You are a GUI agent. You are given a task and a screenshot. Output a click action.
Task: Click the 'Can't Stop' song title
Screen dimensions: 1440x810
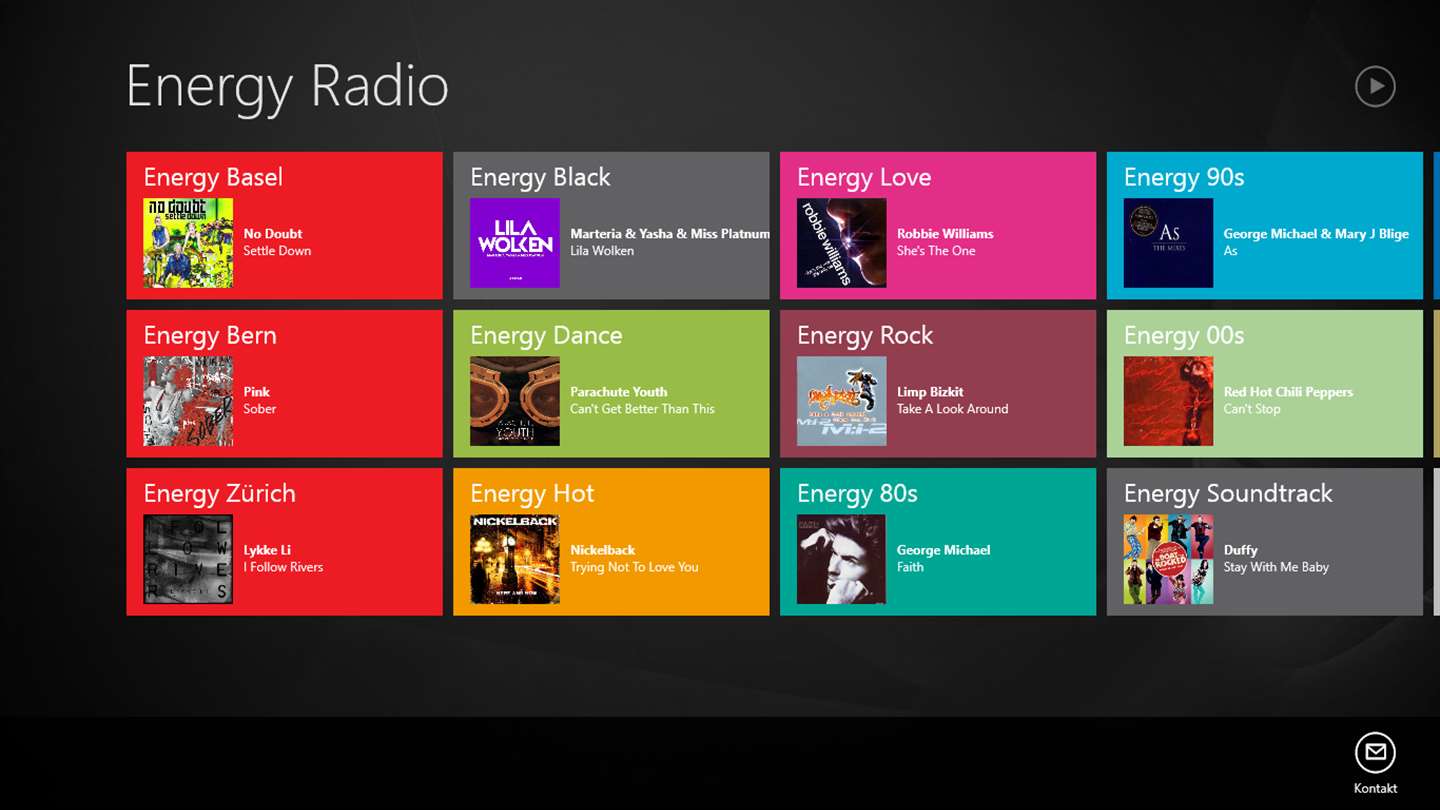[x=1252, y=409]
